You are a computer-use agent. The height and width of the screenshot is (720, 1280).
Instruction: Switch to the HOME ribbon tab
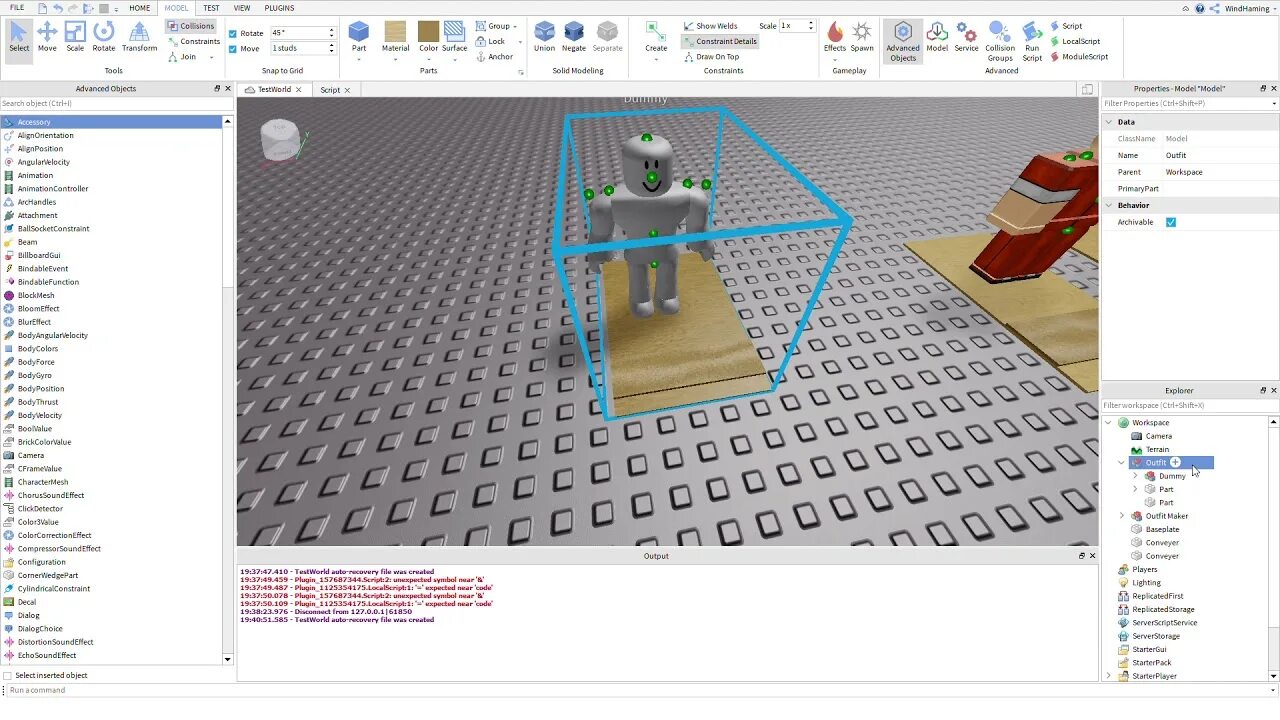pyautogui.click(x=140, y=8)
